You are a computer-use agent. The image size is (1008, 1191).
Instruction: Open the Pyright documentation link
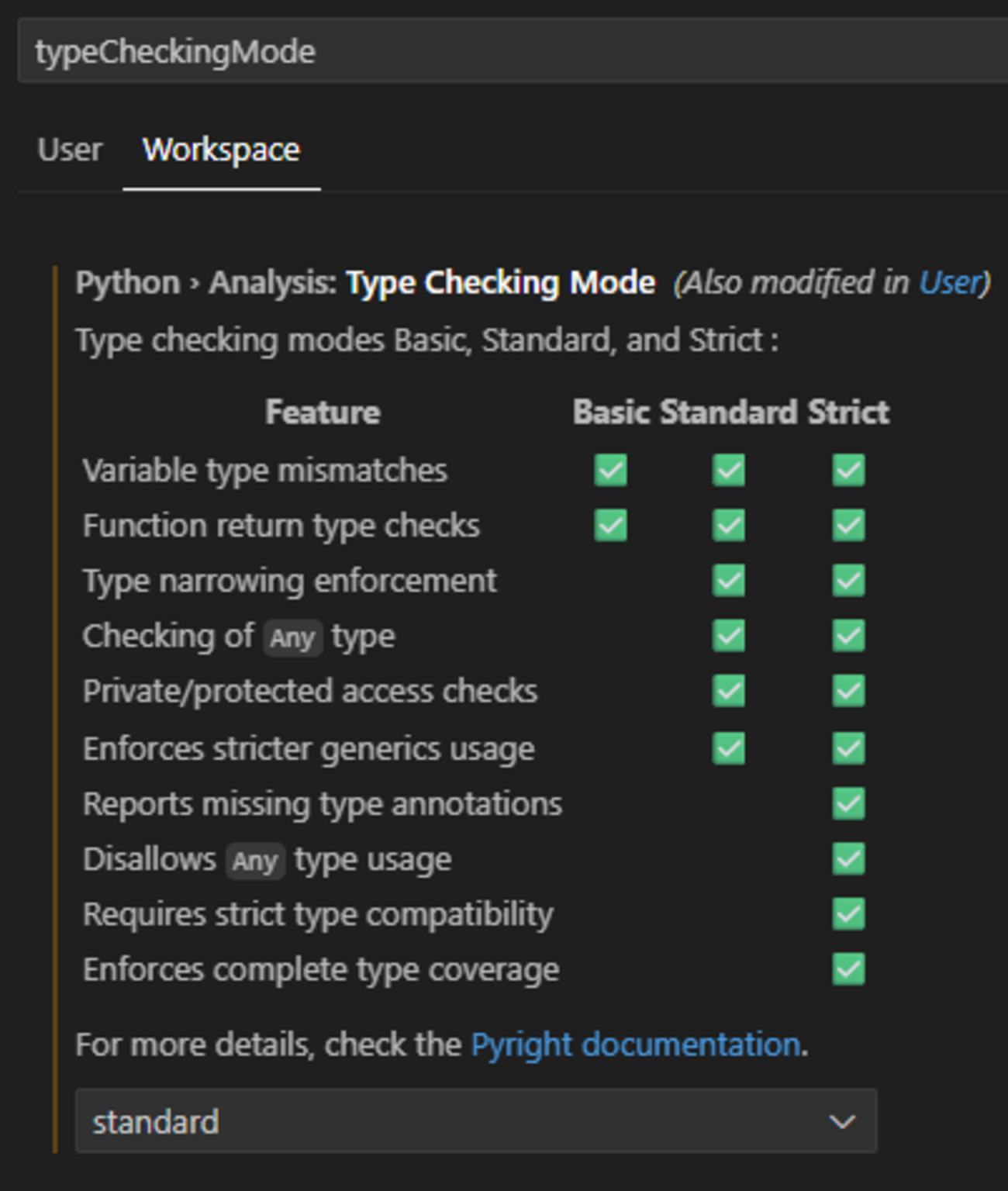[x=635, y=1044]
